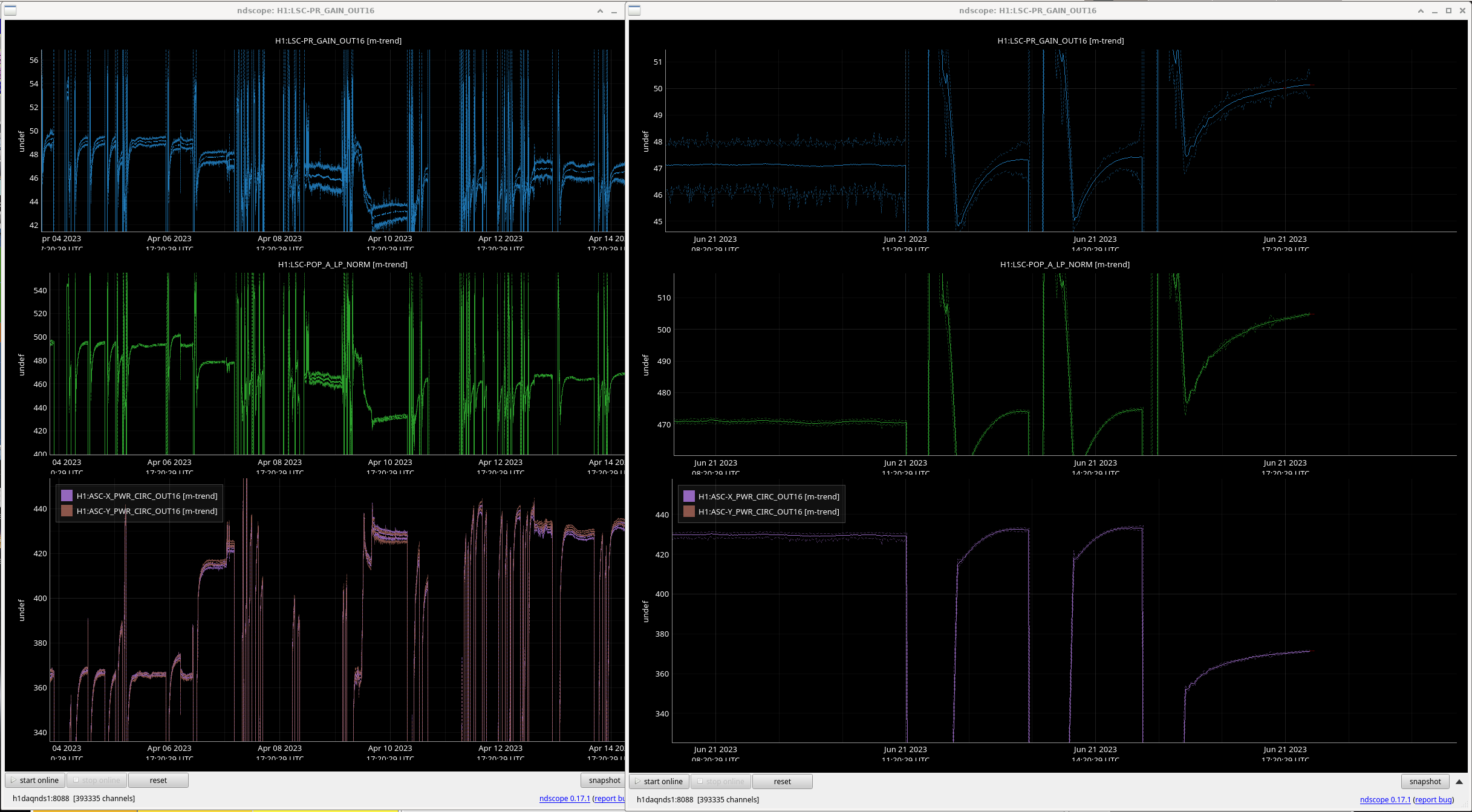1472x812 pixels.
Task: Shade the right window with the up-caret icon
Action: click(x=1421, y=11)
